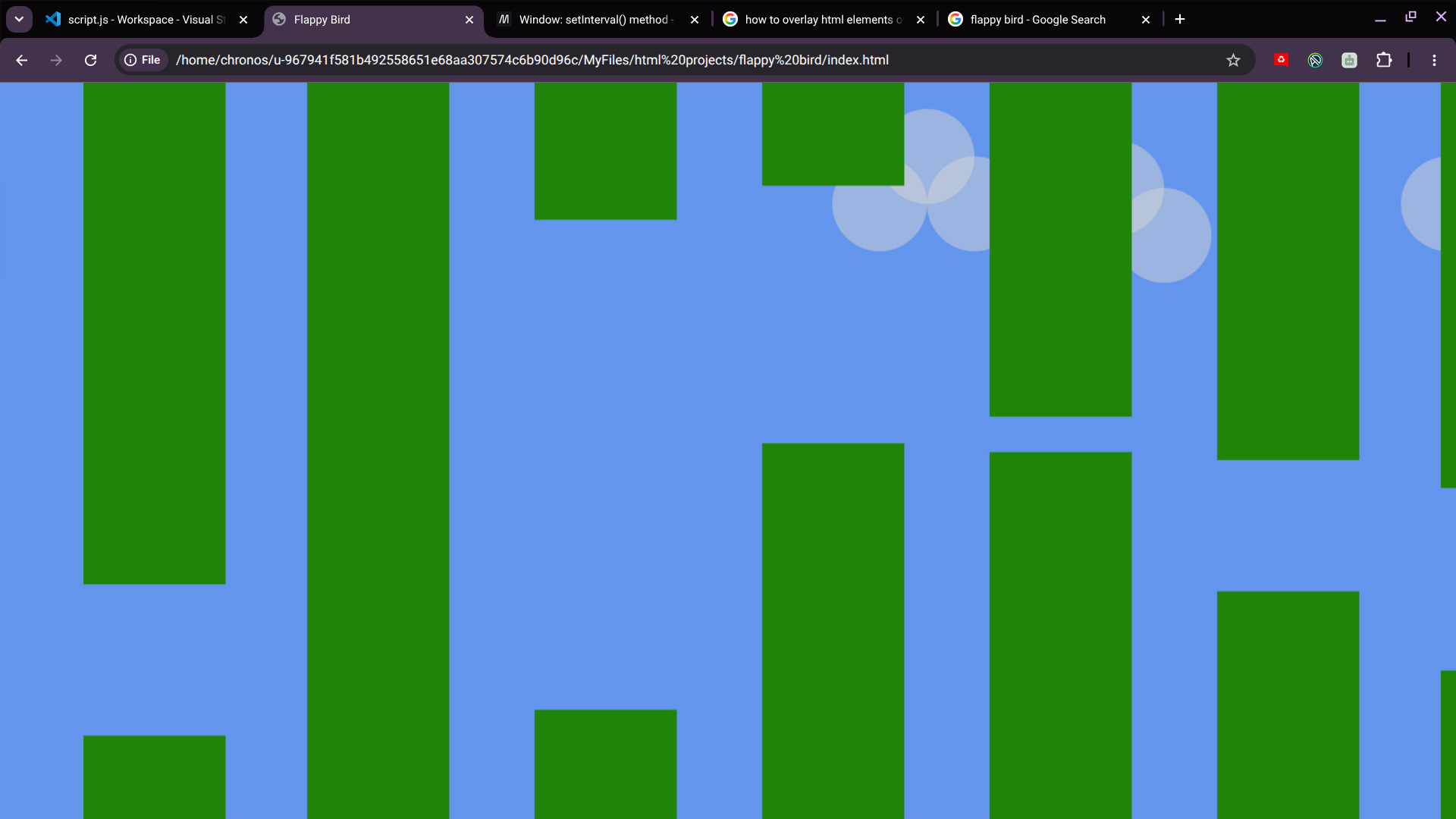Restore down the browser window
Screen dimensions: 1456x819
1410,17
